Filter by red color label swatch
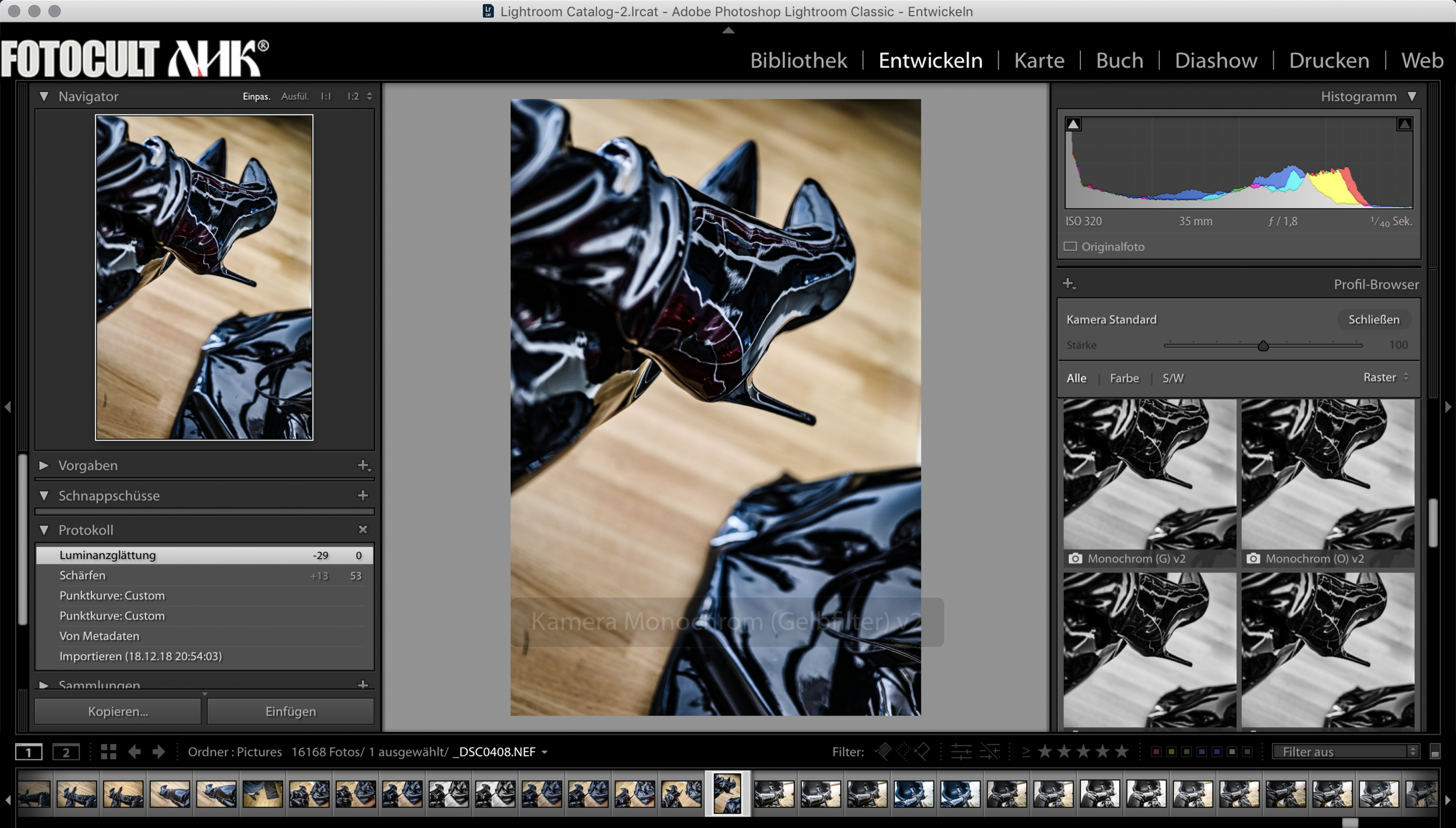The width and height of the screenshot is (1456, 828). click(1156, 752)
